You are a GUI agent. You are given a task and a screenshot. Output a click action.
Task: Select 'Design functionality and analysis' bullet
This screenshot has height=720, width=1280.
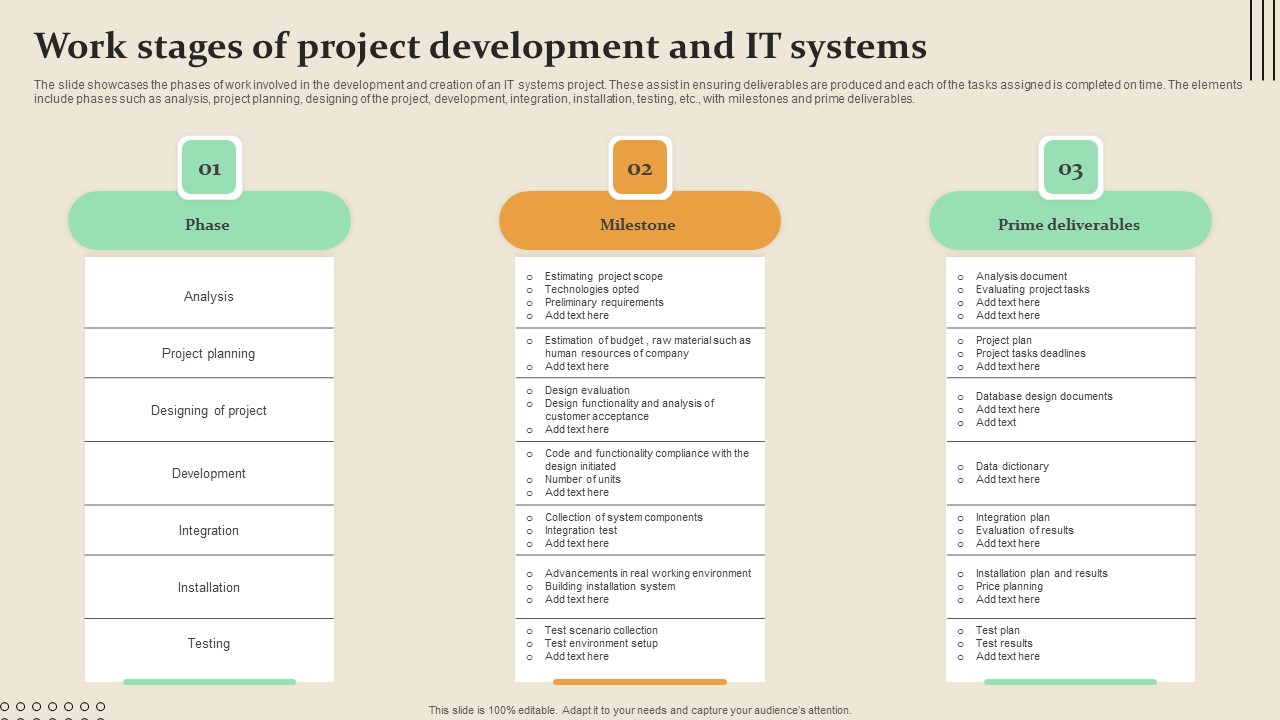pos(630,410)
